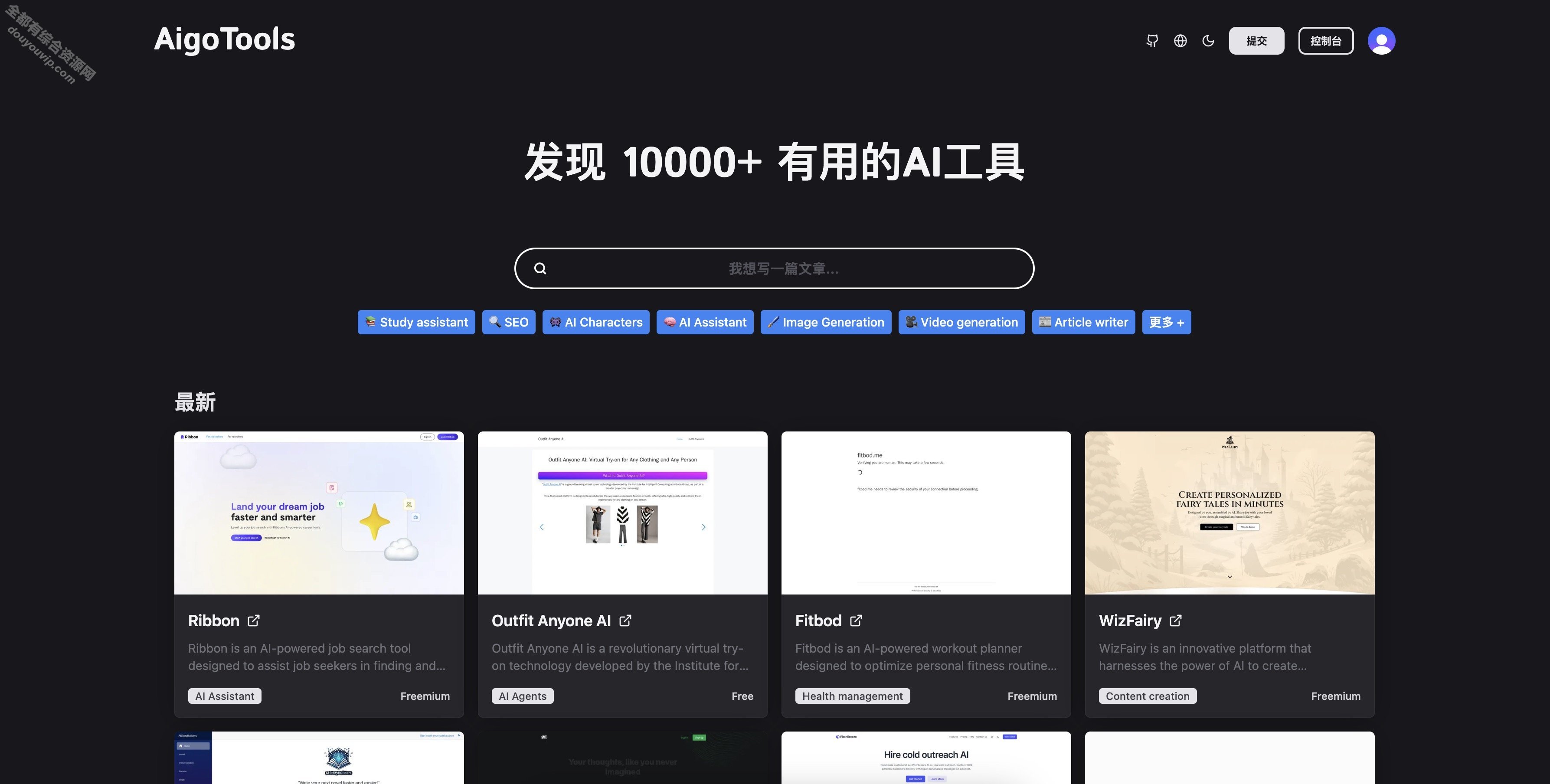Click the bookmark/notification bell icon
Screen dimensions: 1550x784
tap(1152, 40)
